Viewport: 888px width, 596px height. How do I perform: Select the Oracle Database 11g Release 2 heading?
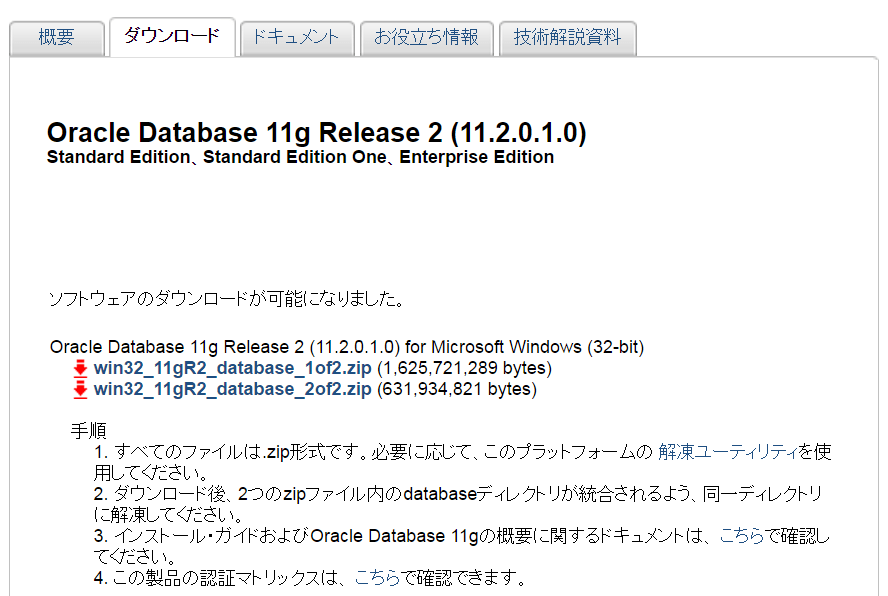pos(317,133)
